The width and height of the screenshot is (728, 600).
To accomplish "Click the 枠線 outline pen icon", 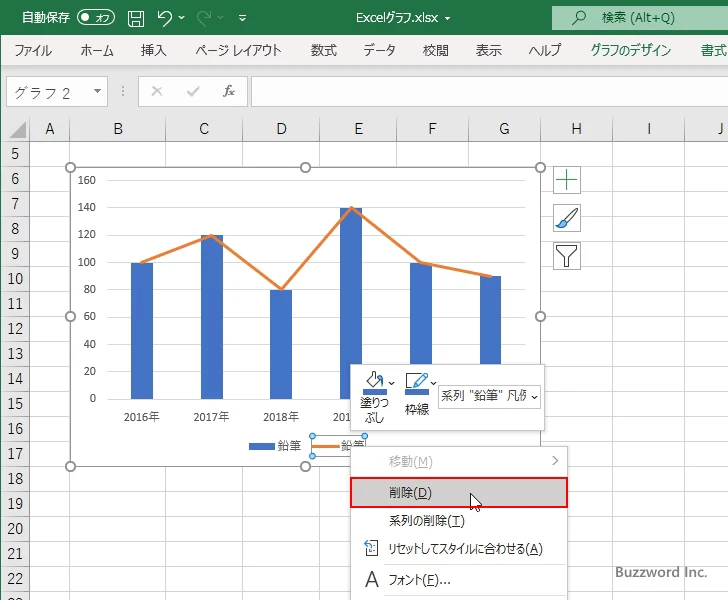I will point(416,382).
